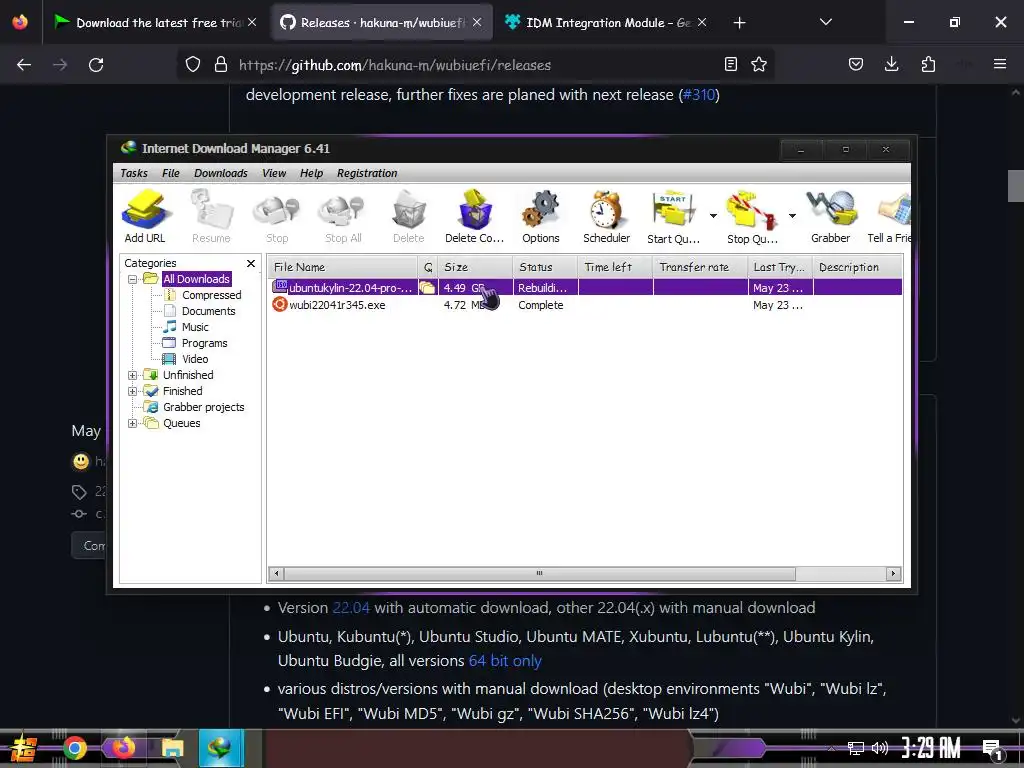Click the Resume toolbar icon

coord(211,216)
